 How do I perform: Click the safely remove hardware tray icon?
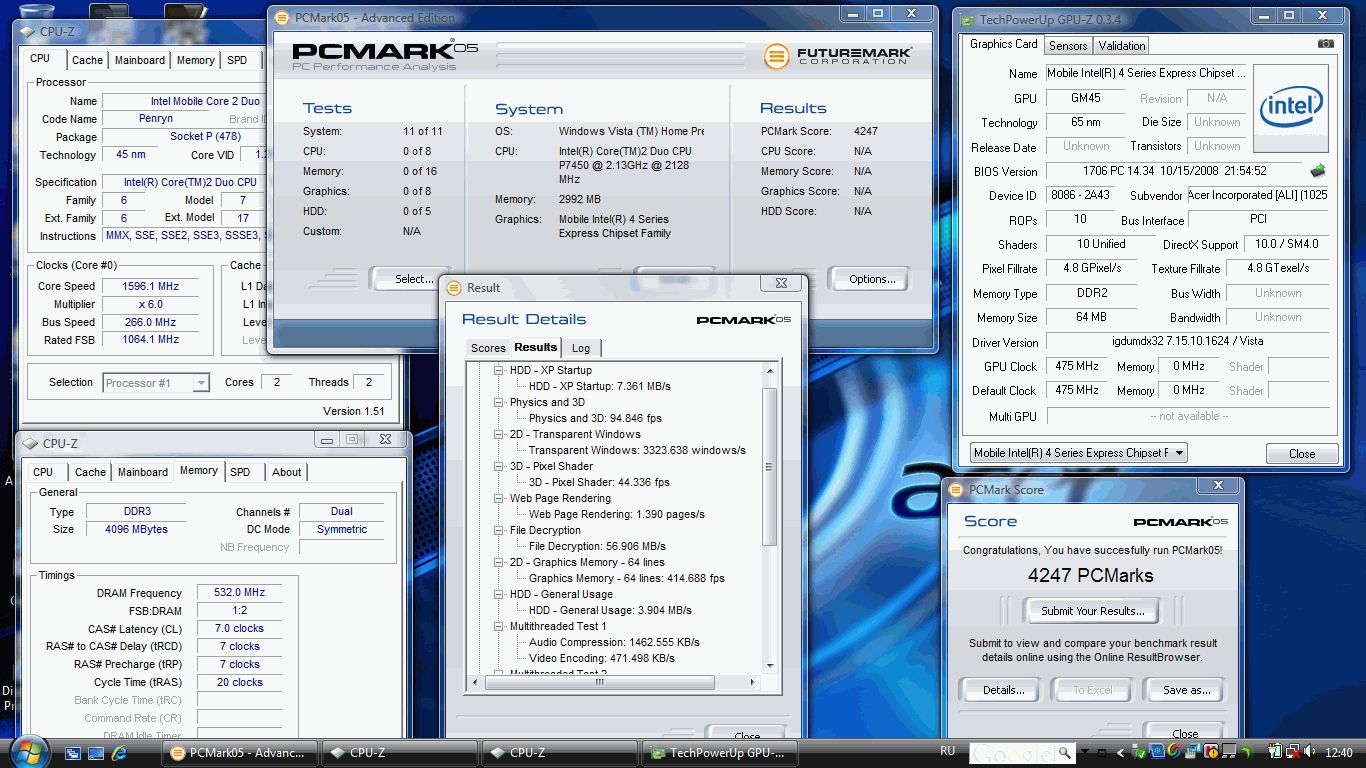click(1138, 752)
